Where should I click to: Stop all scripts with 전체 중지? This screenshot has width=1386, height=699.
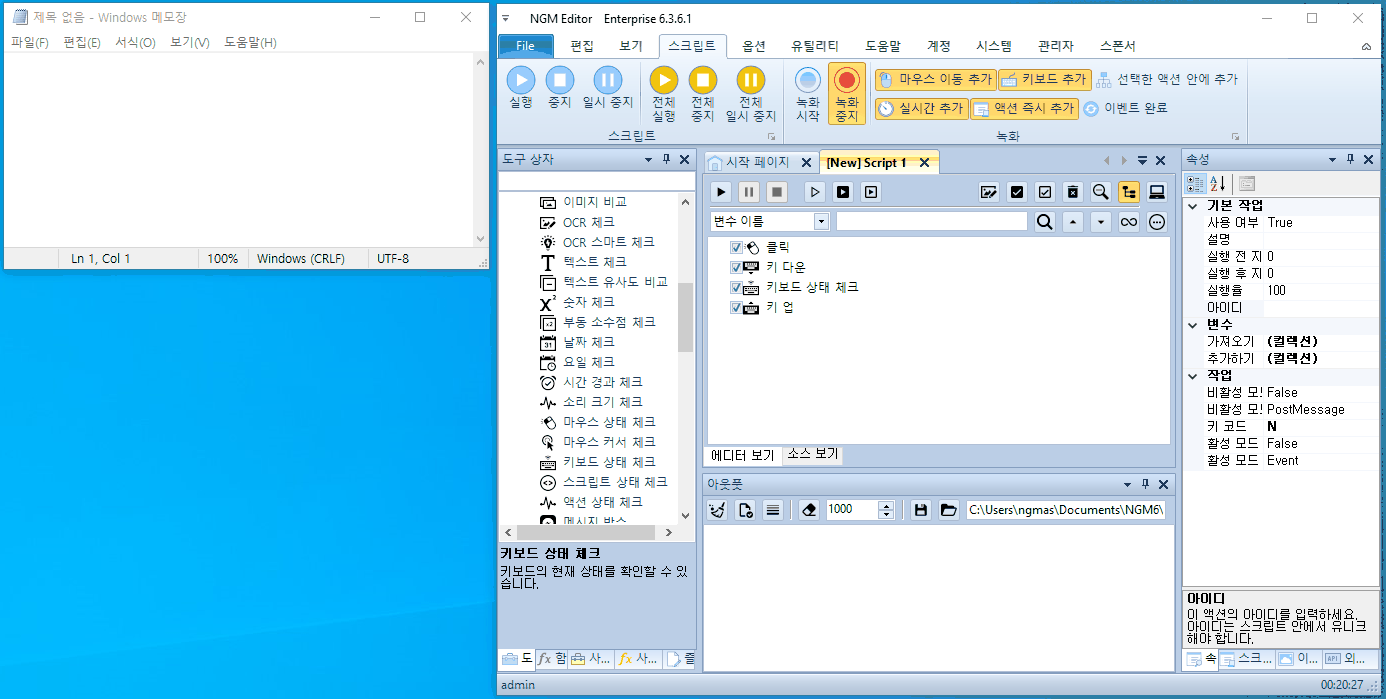click(703, 94)
